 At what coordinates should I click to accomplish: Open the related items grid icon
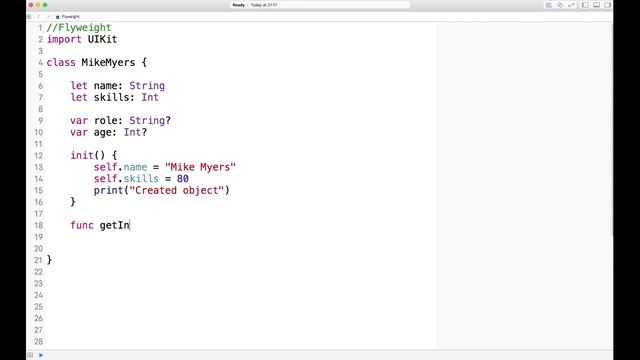click(29, 17)
